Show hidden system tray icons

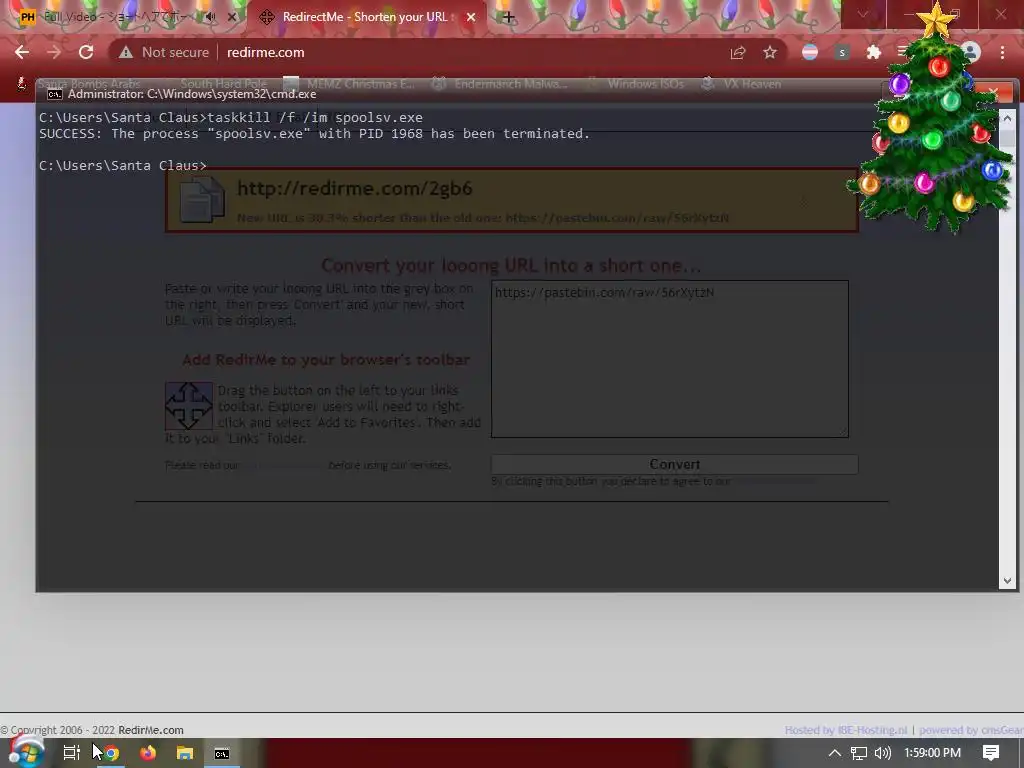point(835,753)
